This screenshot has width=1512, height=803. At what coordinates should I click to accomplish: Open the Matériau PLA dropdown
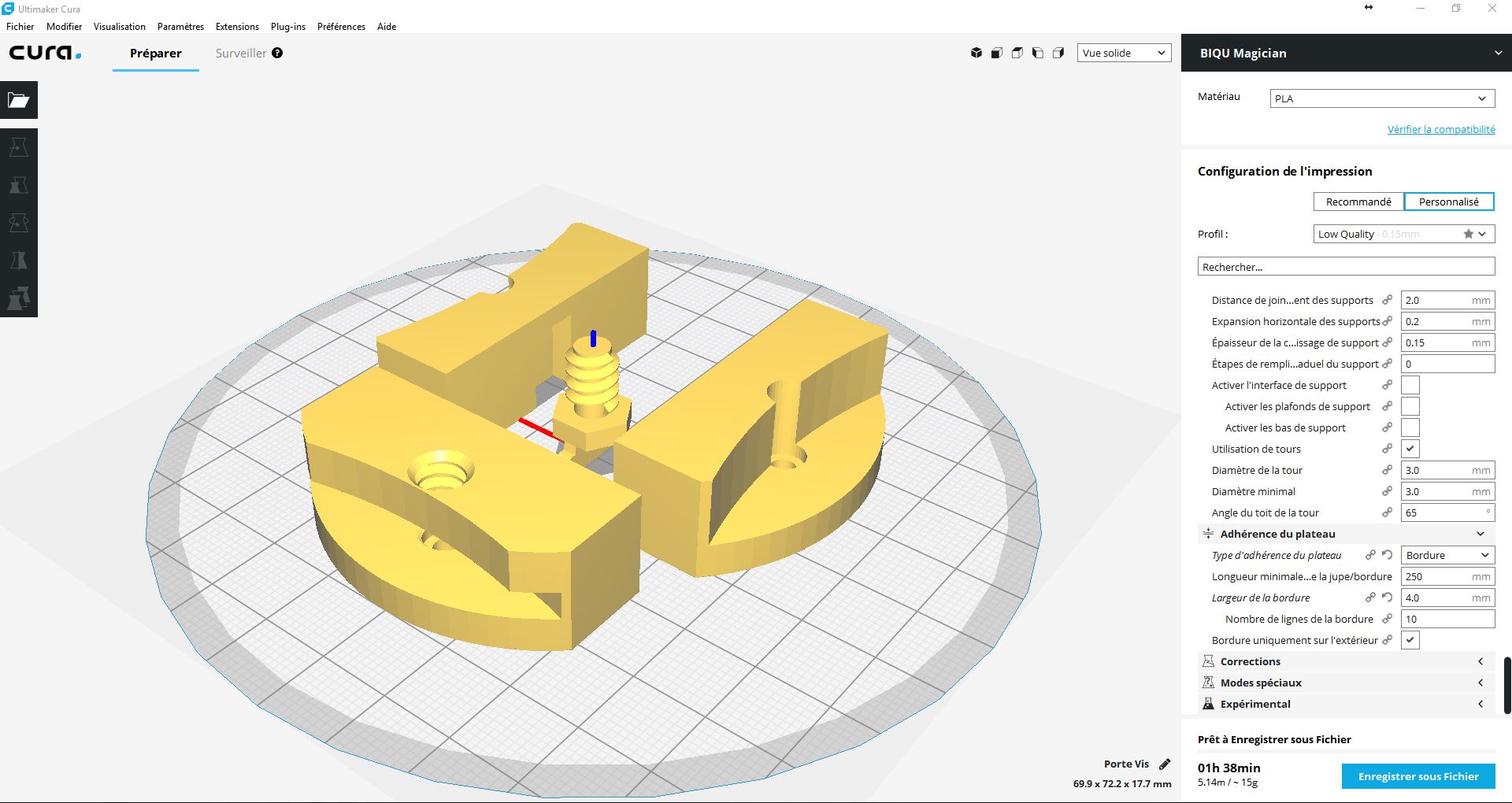[x=1382, y=98]
